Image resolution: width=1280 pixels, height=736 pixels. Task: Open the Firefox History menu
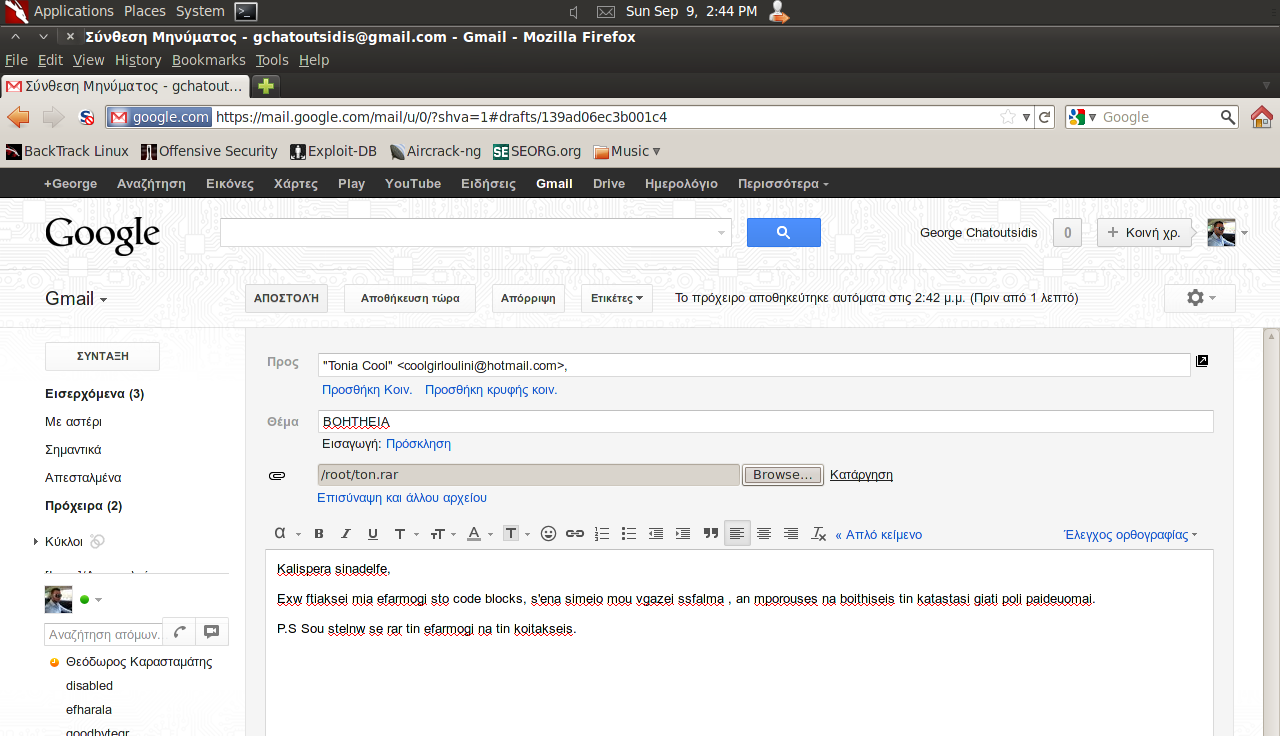(138, 60)
